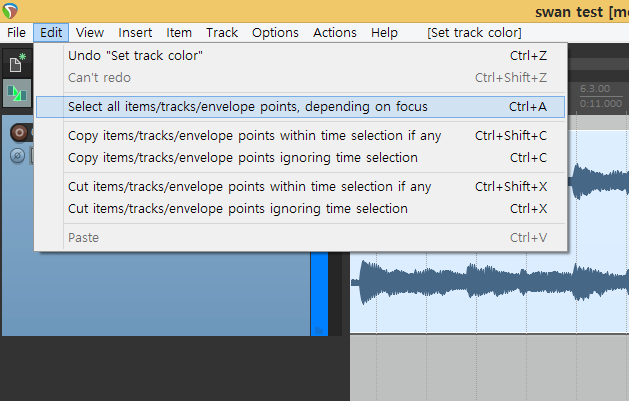The image size is (629, 401).
Task: Open the Track menu
Action: [x=222, y=32]
